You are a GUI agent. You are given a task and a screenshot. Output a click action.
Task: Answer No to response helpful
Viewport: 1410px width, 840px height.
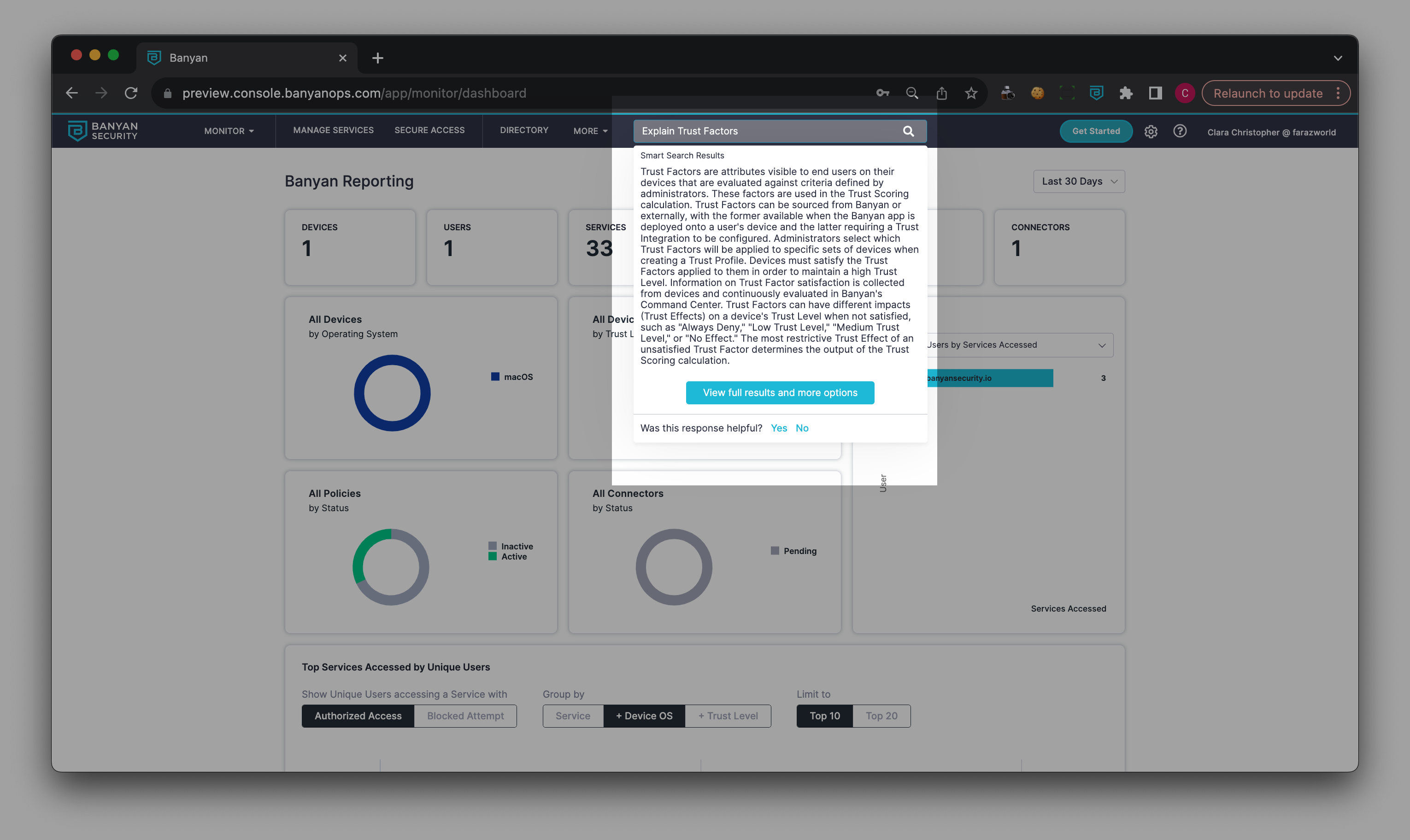point(802,428)
